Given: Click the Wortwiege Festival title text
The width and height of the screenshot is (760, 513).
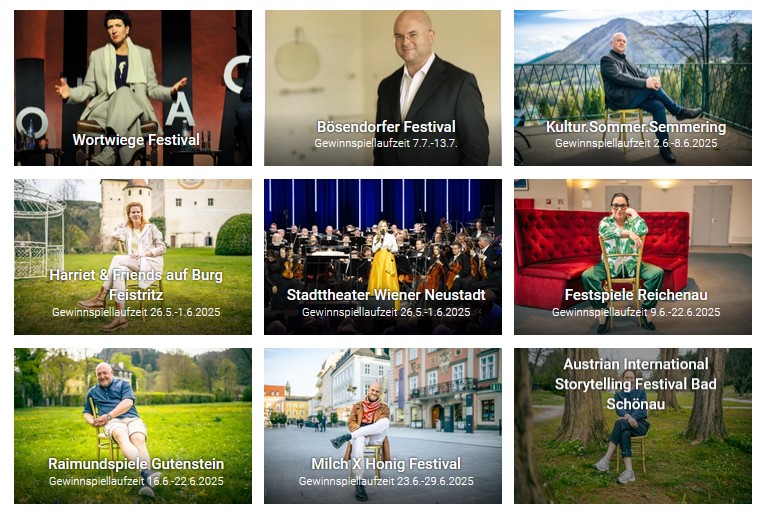Looking at the screenshot, I should [x=136, y=140].
